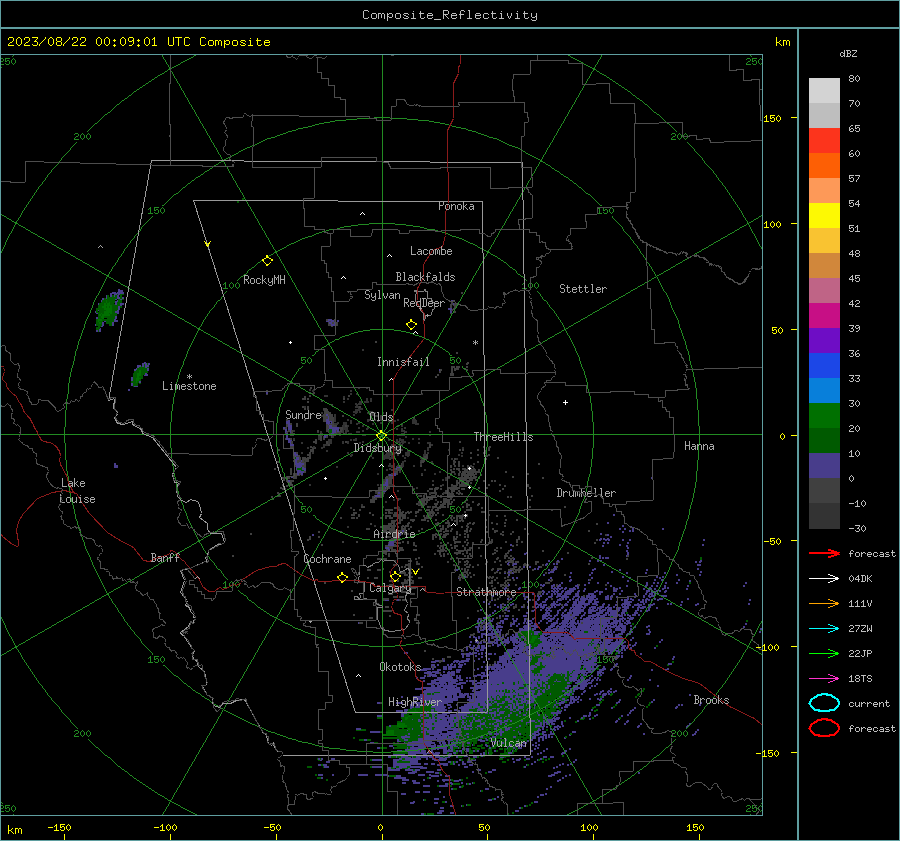Click the 65 dBZ red color swatch

(824, 140)
